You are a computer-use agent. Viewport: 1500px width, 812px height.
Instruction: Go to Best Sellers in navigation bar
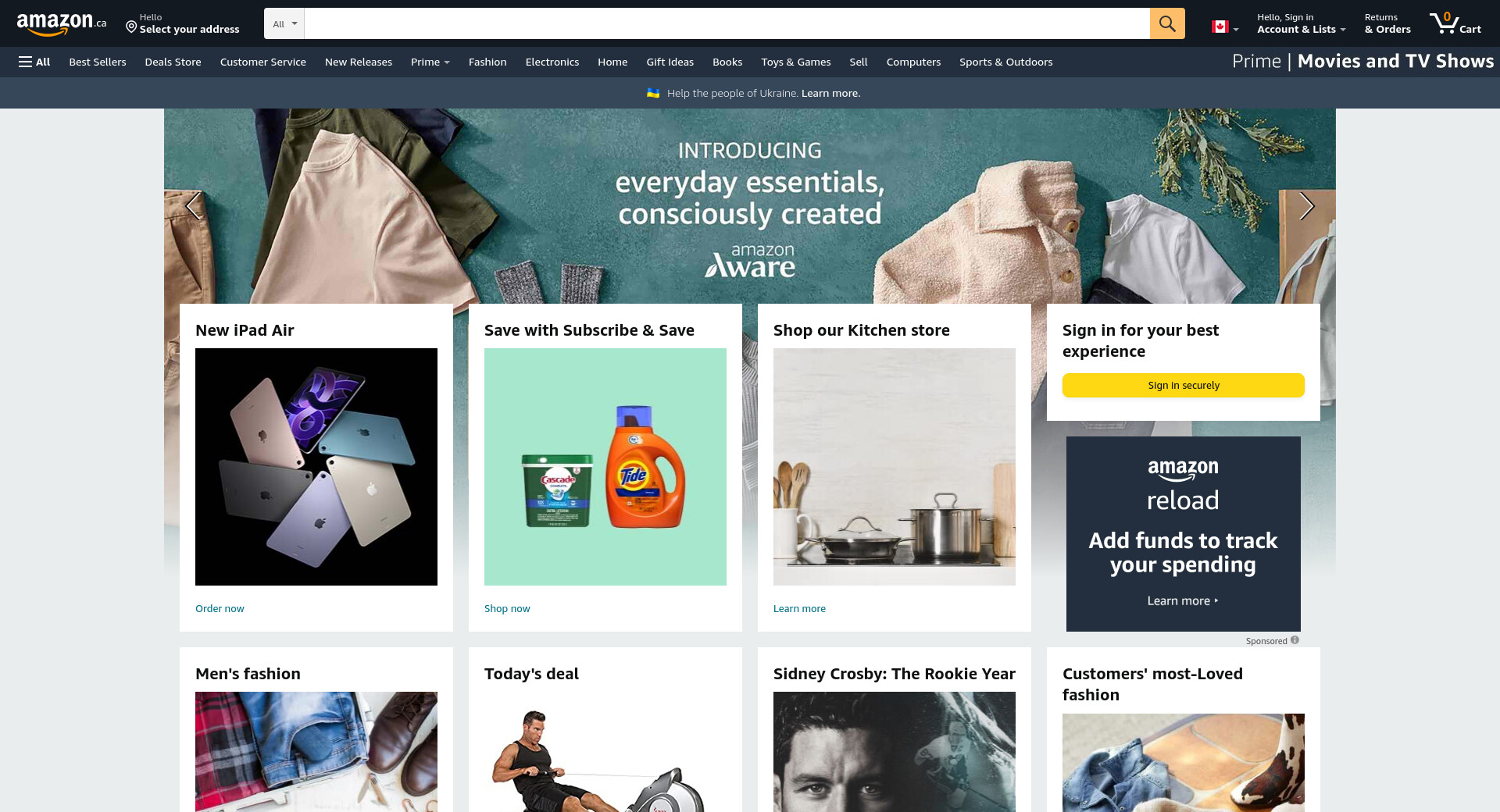[x=98, y=62]
